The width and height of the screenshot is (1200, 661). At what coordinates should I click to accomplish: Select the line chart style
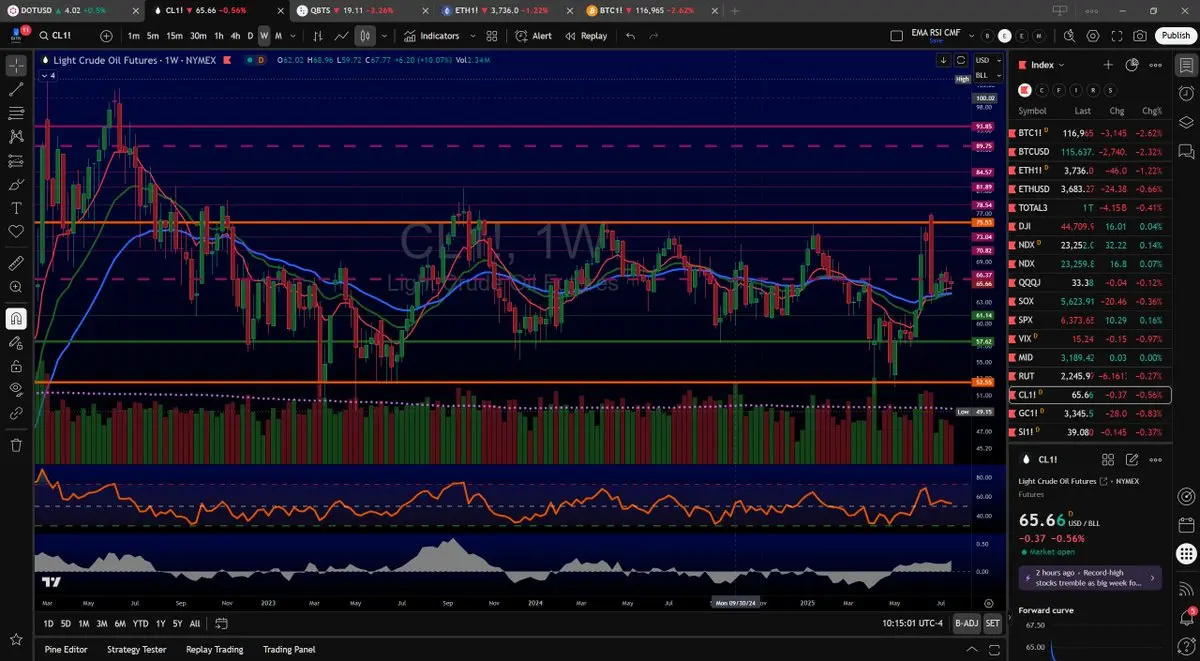pos(342,35)
